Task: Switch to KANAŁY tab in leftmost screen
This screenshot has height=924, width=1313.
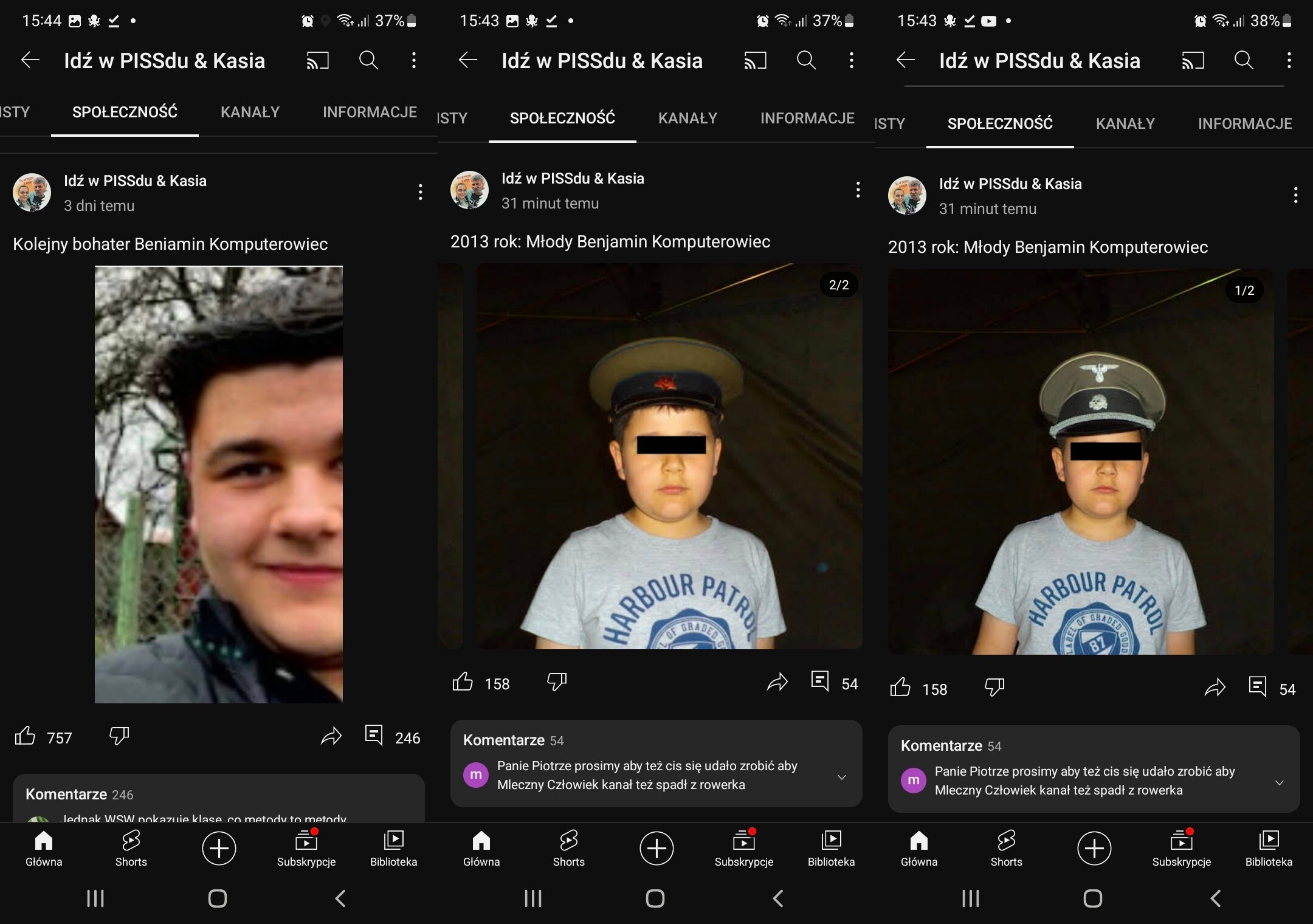Action: tap(250, 112)
